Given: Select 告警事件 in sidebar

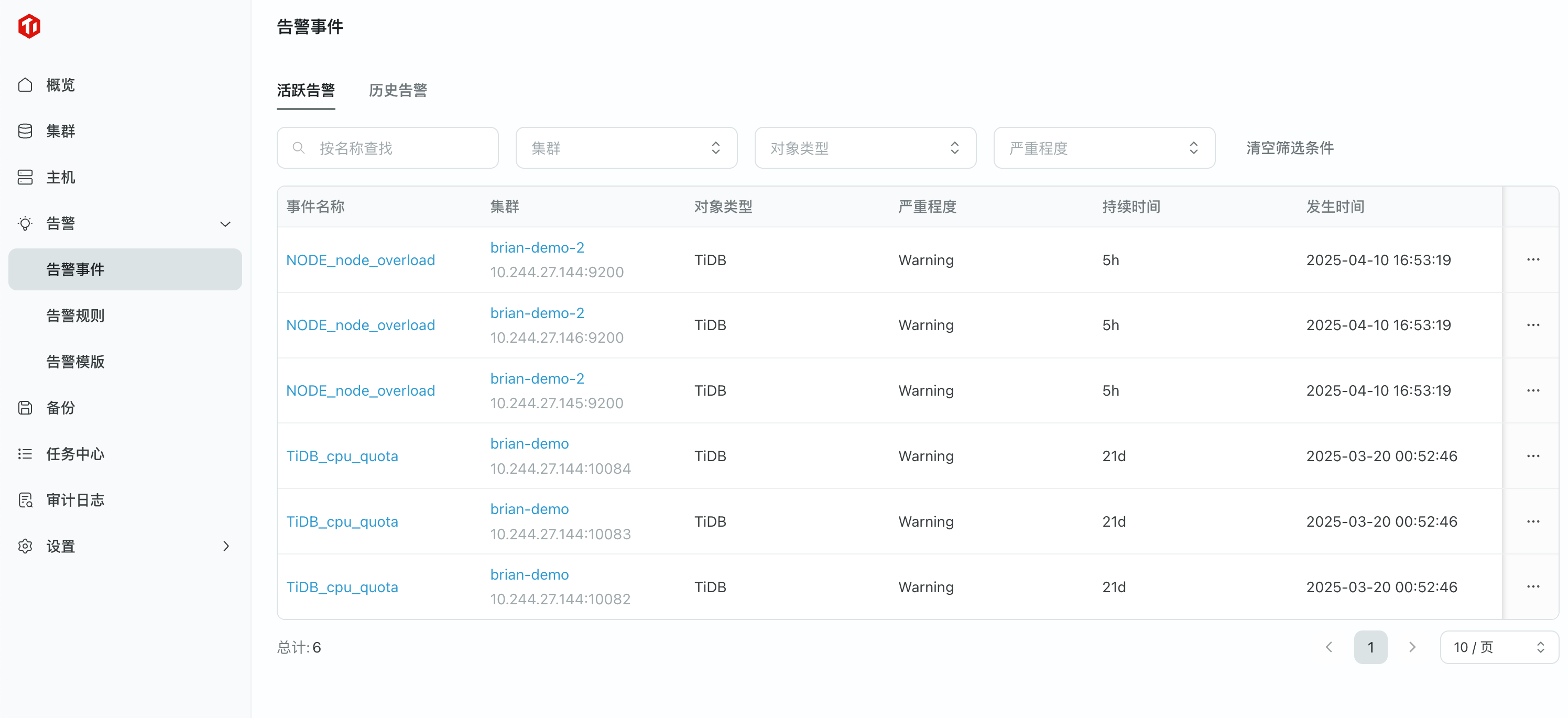Looking at the screenshot, I should click(125, 269).
